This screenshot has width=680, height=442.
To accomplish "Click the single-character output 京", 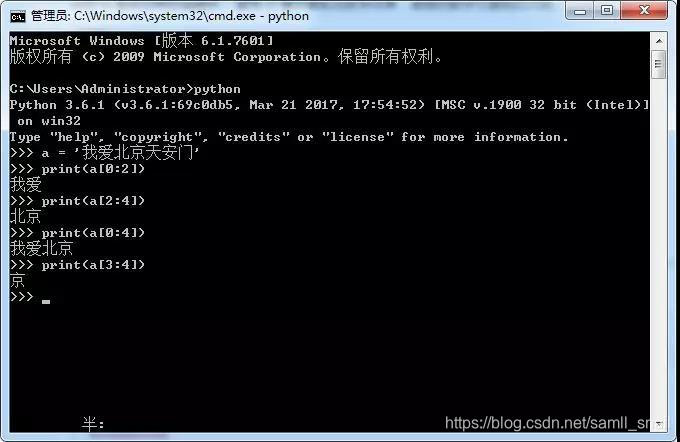I will pos(17,281).
